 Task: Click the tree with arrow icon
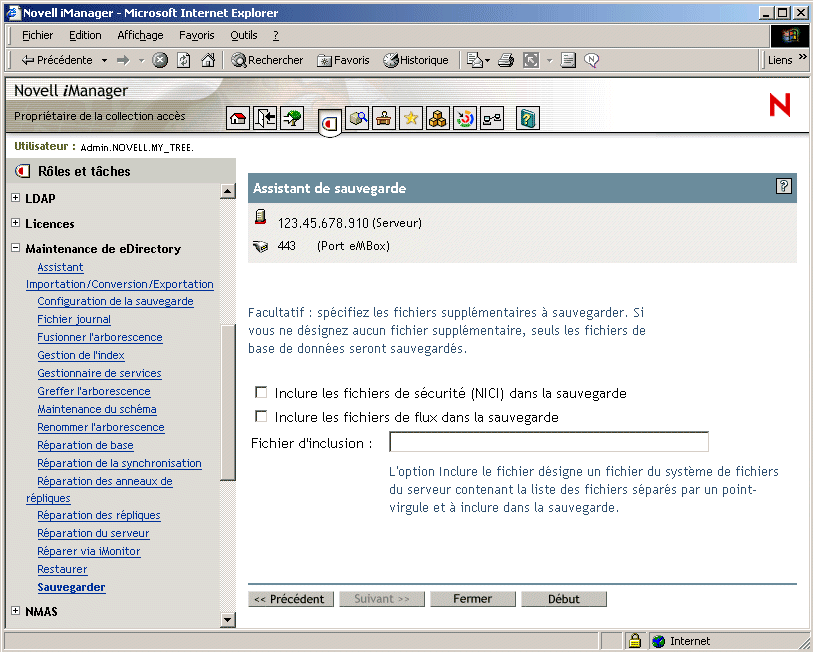[292, 118]
